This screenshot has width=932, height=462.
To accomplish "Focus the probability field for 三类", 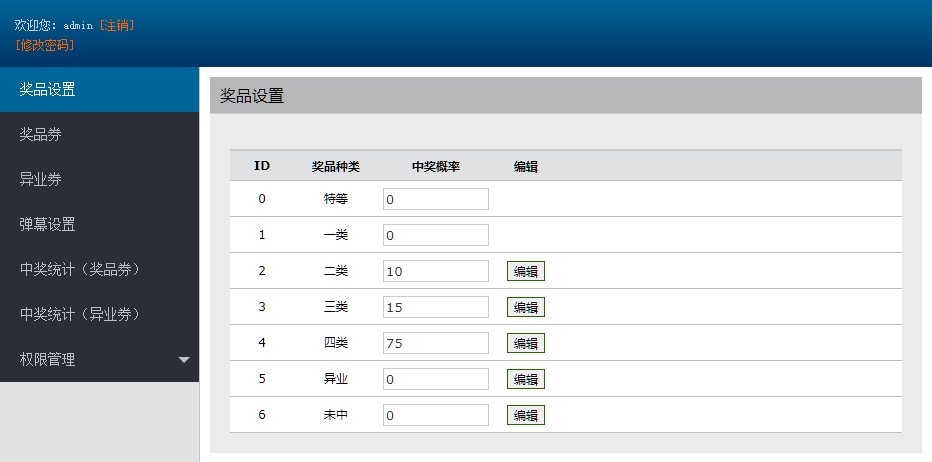I will pos(436,307).
